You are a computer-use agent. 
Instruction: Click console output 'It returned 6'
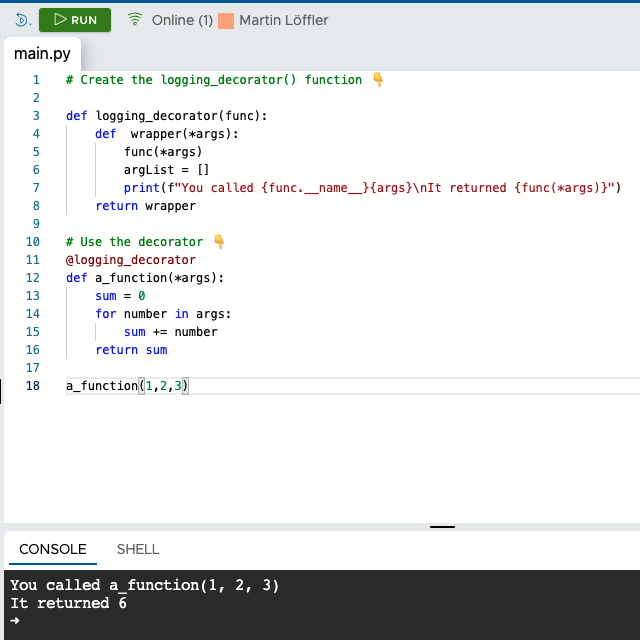click(x=68, y=603)
